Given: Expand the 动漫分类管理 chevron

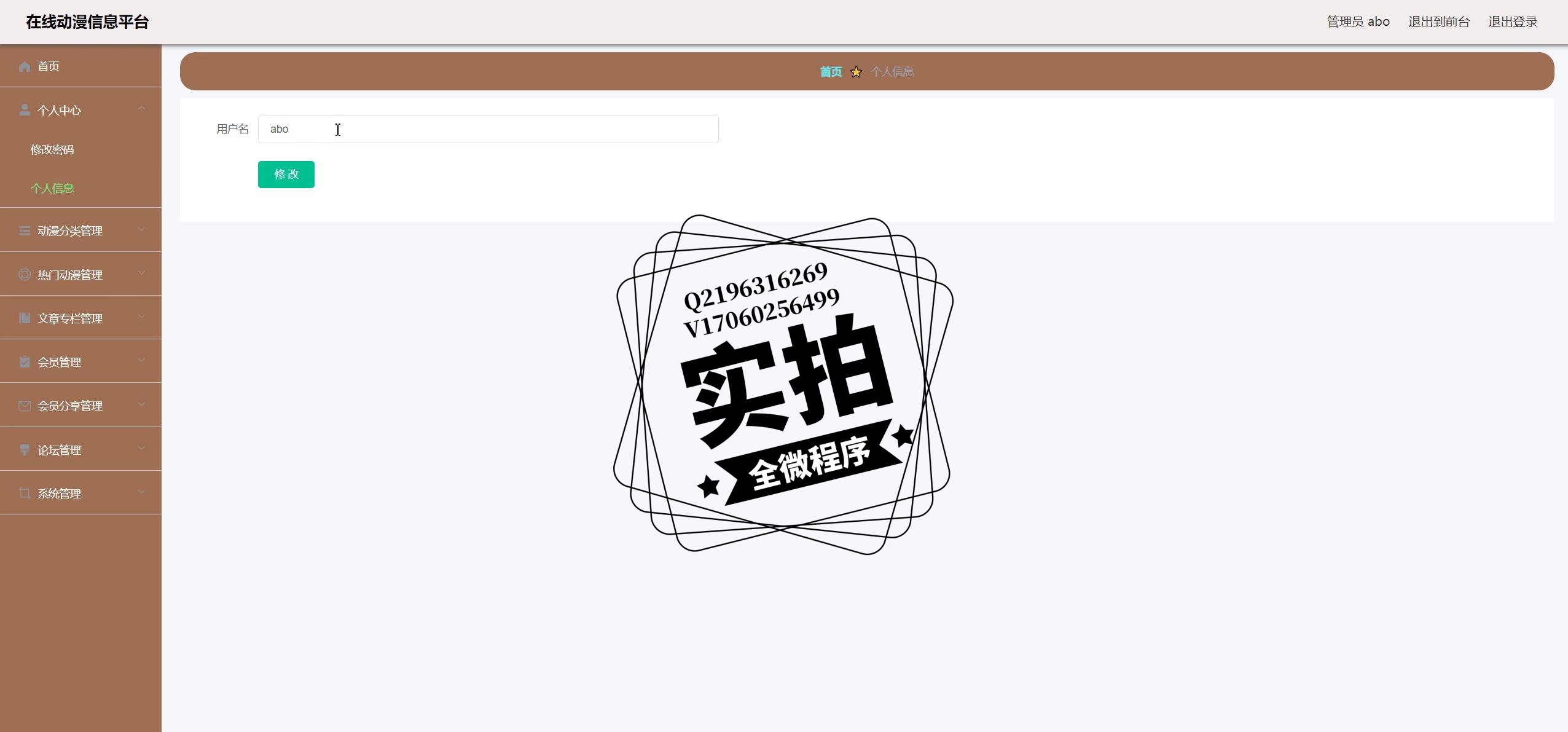Looking at the screenshot, I should click(142, 229).
